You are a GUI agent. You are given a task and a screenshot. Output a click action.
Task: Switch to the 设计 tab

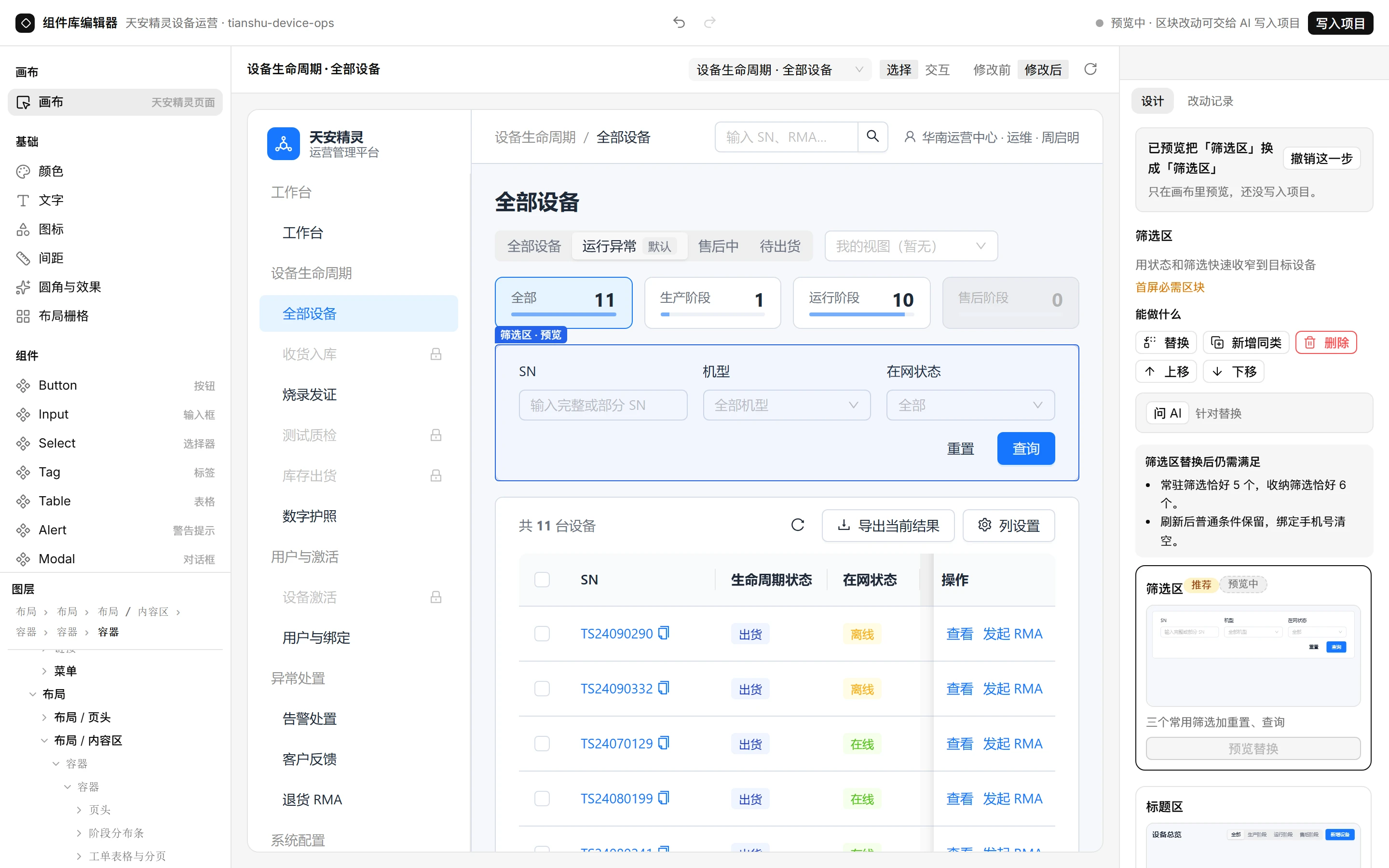(1152, 101)
